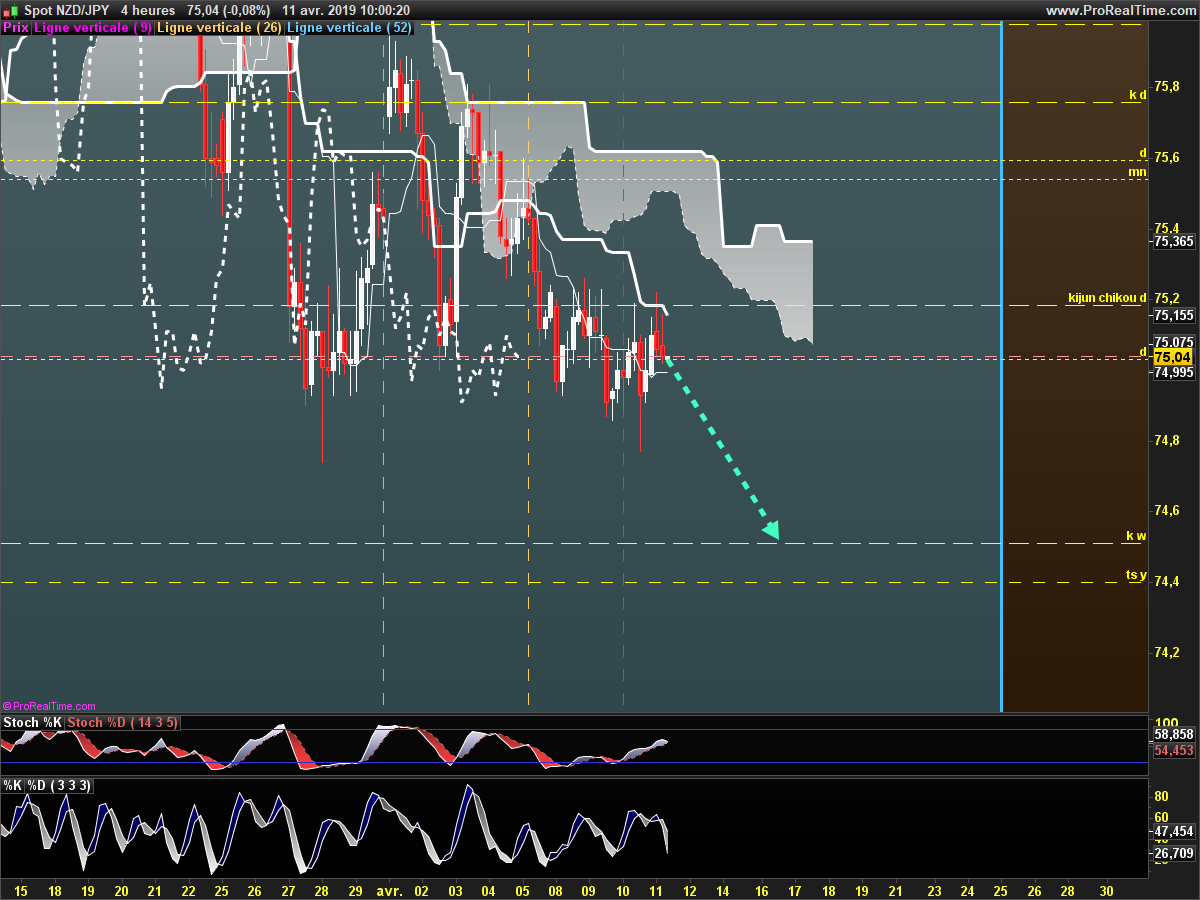Open 'Ligne verticale (52)' settings label
This screenshot has width=1200, height=900.
[x=349, y=28]
